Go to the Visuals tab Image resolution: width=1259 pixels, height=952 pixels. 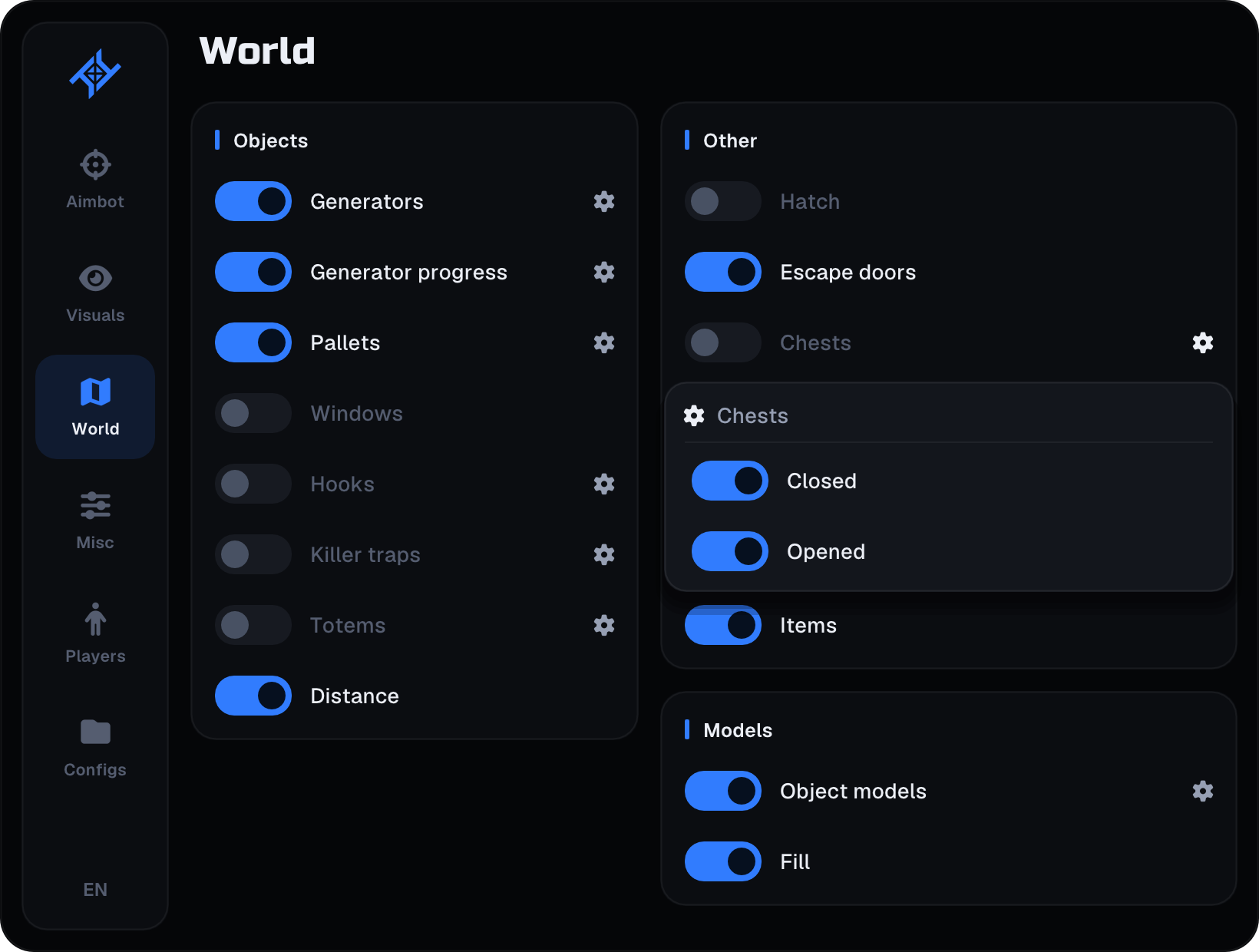click(x=95, y=293)
